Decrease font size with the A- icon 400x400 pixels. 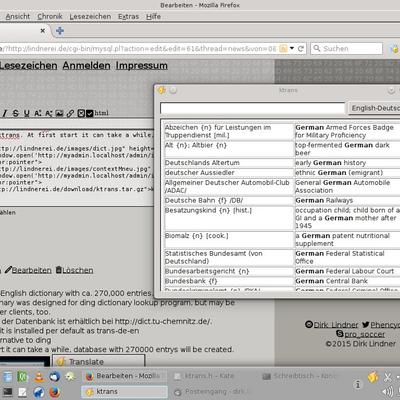point(49,113)
